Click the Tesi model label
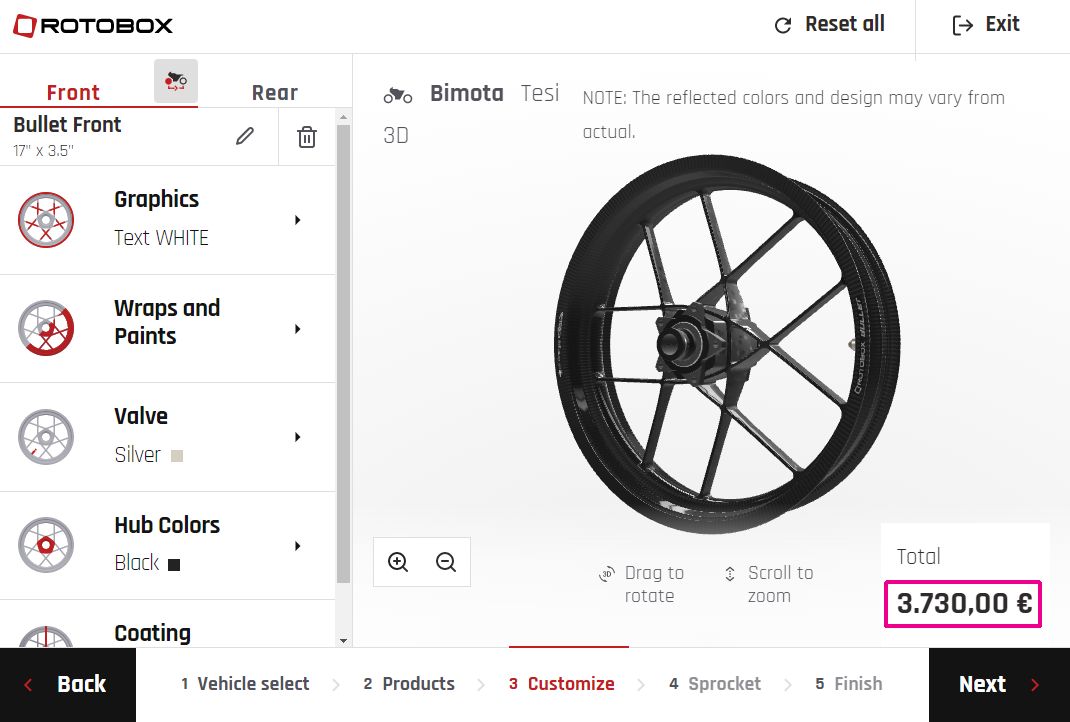Image resolution: width=1070 pixels, height=722 pixels. [540, 93]
